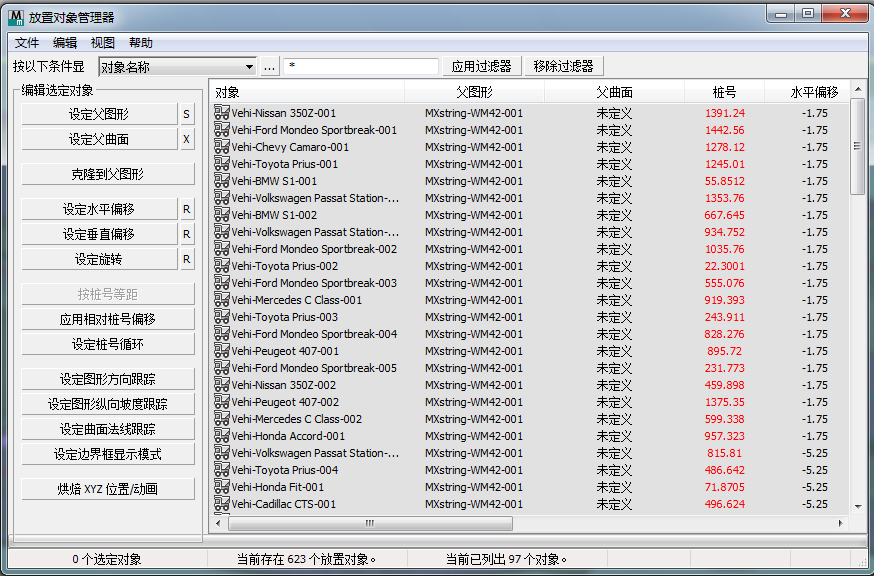Click the 应用相对桩号偏移 button

tap(108, 319)
